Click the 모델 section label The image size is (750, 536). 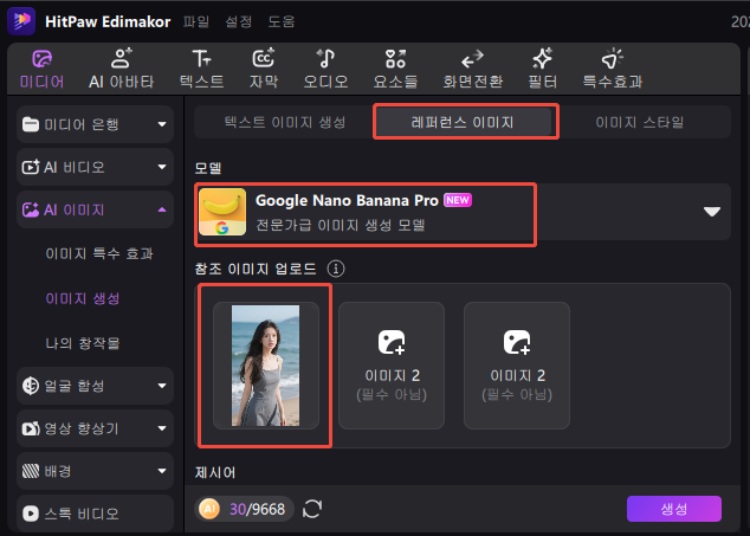tap(208, 168)
